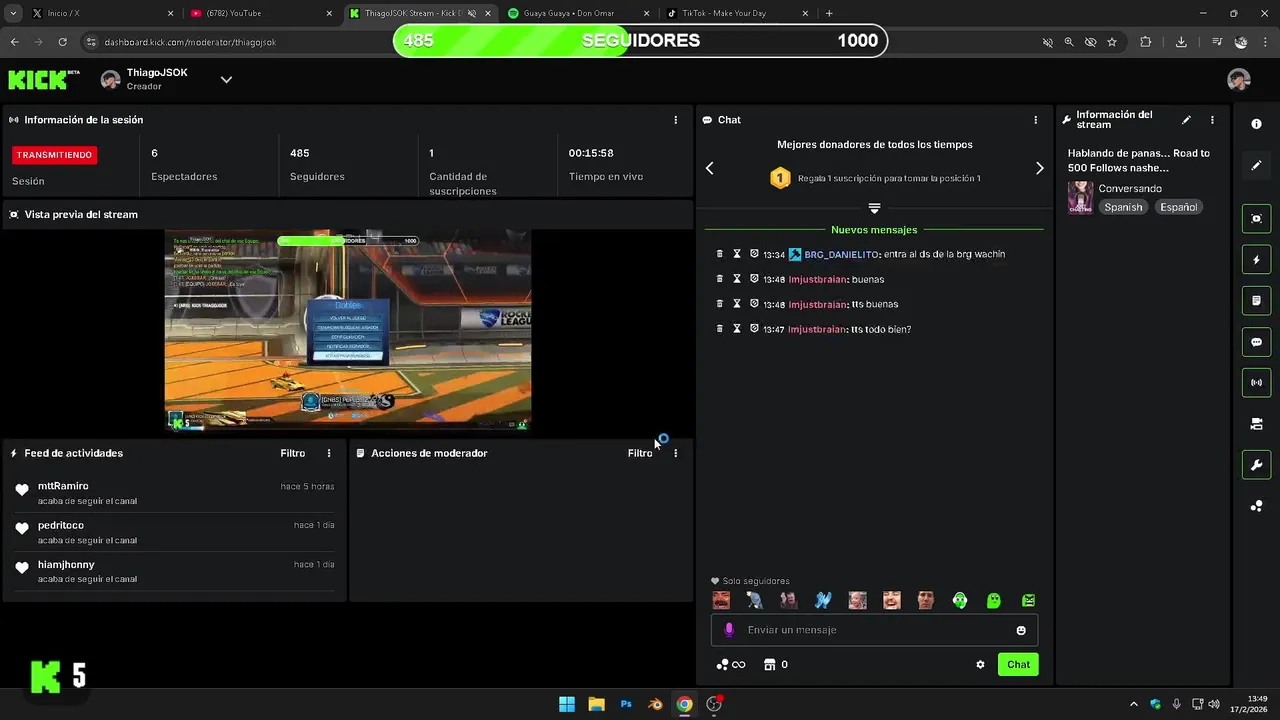Open Acciones de moderador three-dot menu
The height and width of the screenshot is (720, 1280).
[676, 453]
